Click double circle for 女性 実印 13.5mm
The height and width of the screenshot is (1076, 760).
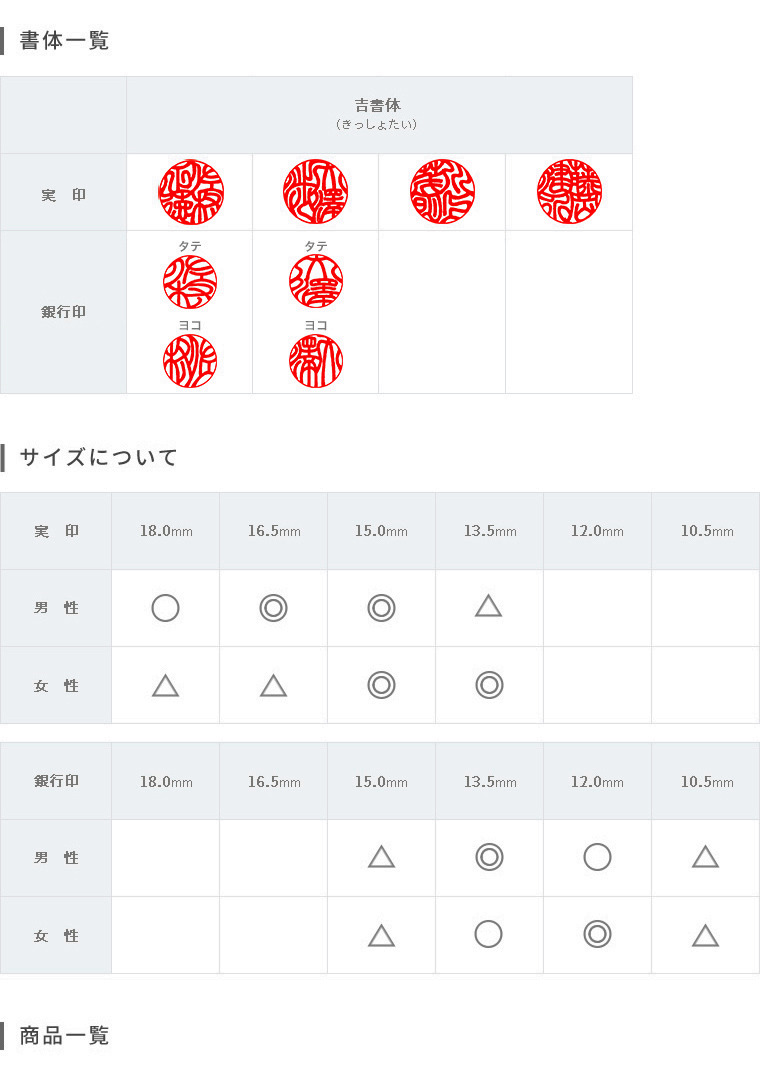pyautogui.click(x=489, y=685)
